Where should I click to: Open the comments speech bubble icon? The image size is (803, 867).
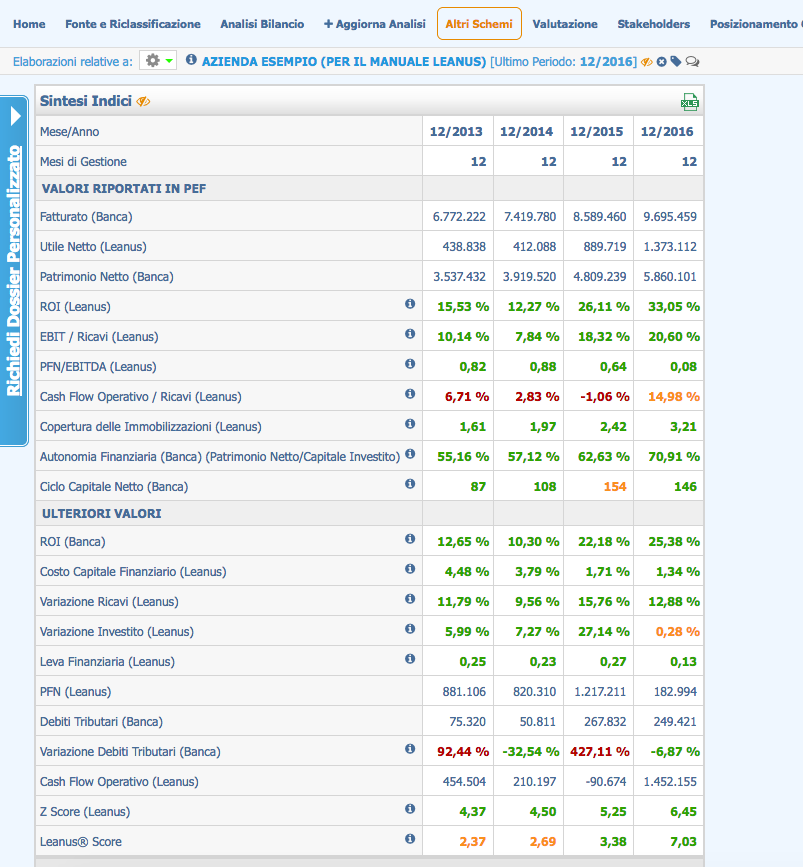(x=692, y=62)
